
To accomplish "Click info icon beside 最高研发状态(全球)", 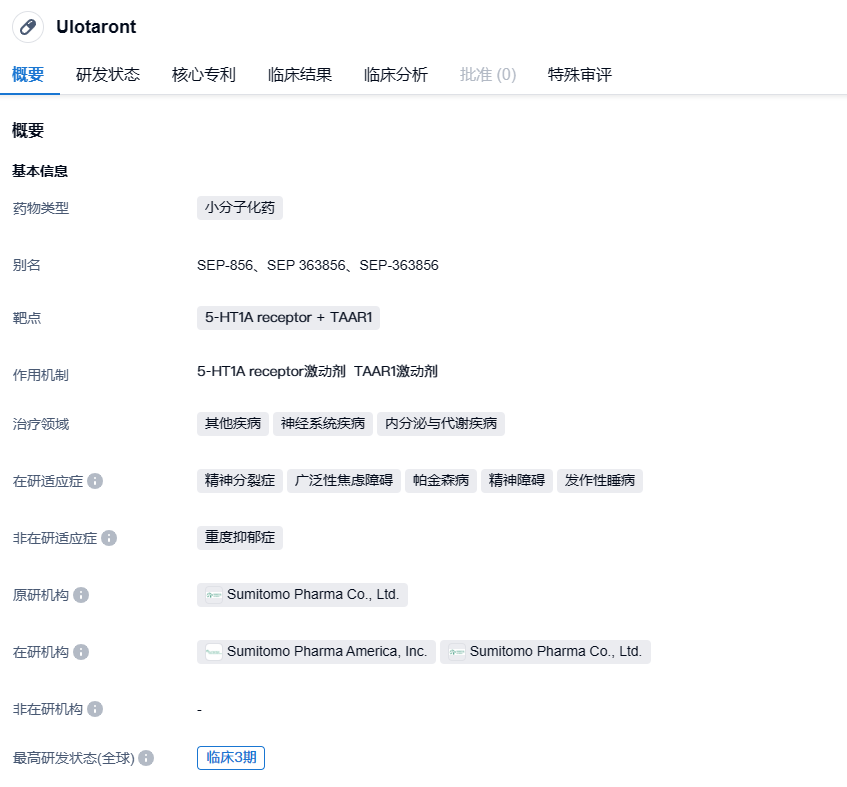I will pyautogui.click(x=146, y=758).
